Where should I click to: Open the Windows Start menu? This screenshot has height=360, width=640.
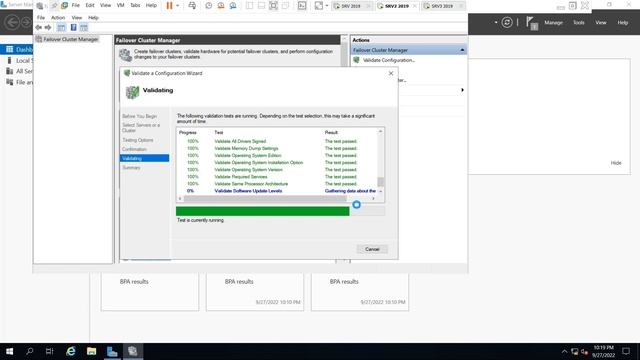pos(9,351)
